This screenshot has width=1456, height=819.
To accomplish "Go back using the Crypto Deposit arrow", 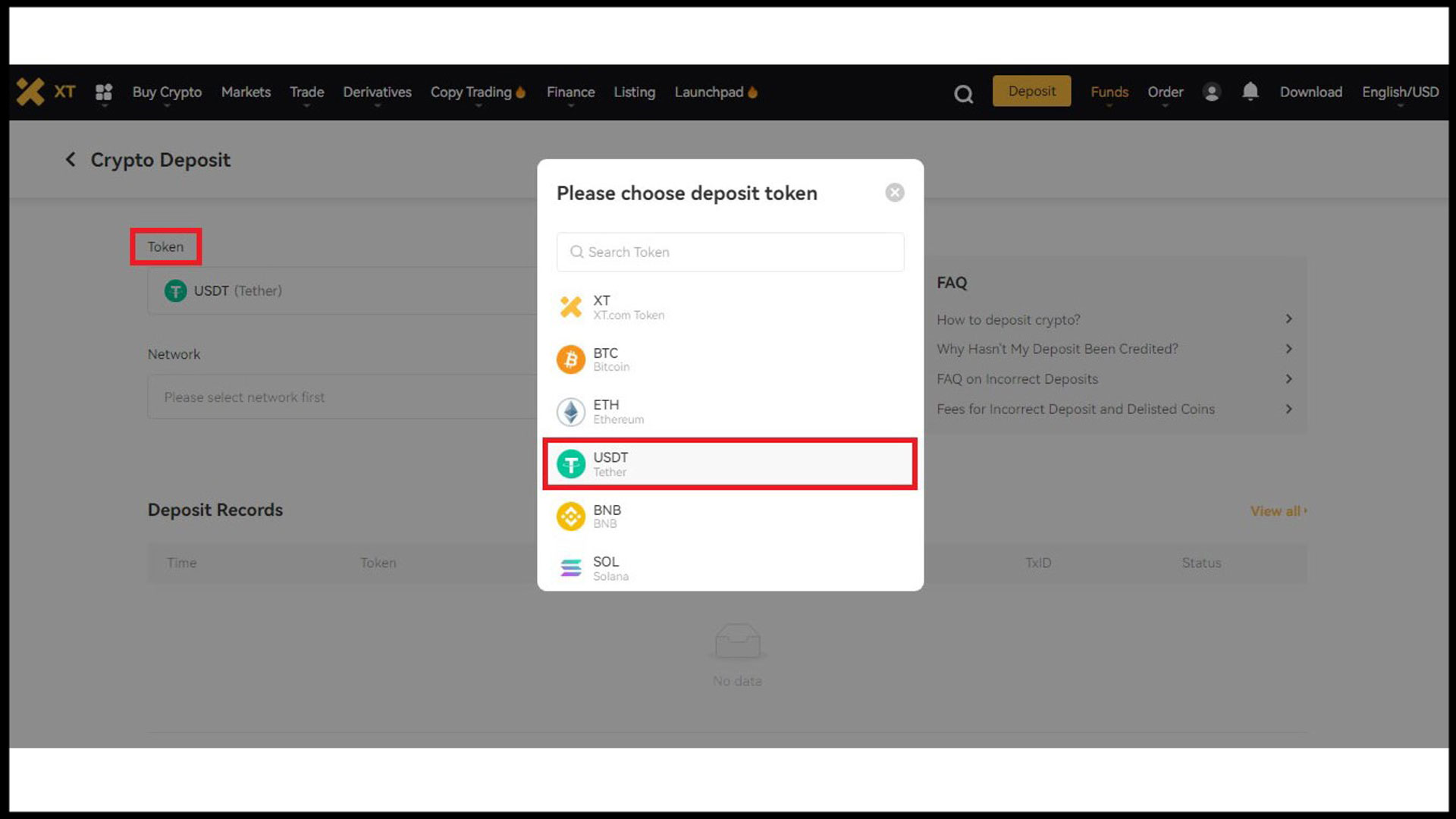I will click(x=71, y=159).
